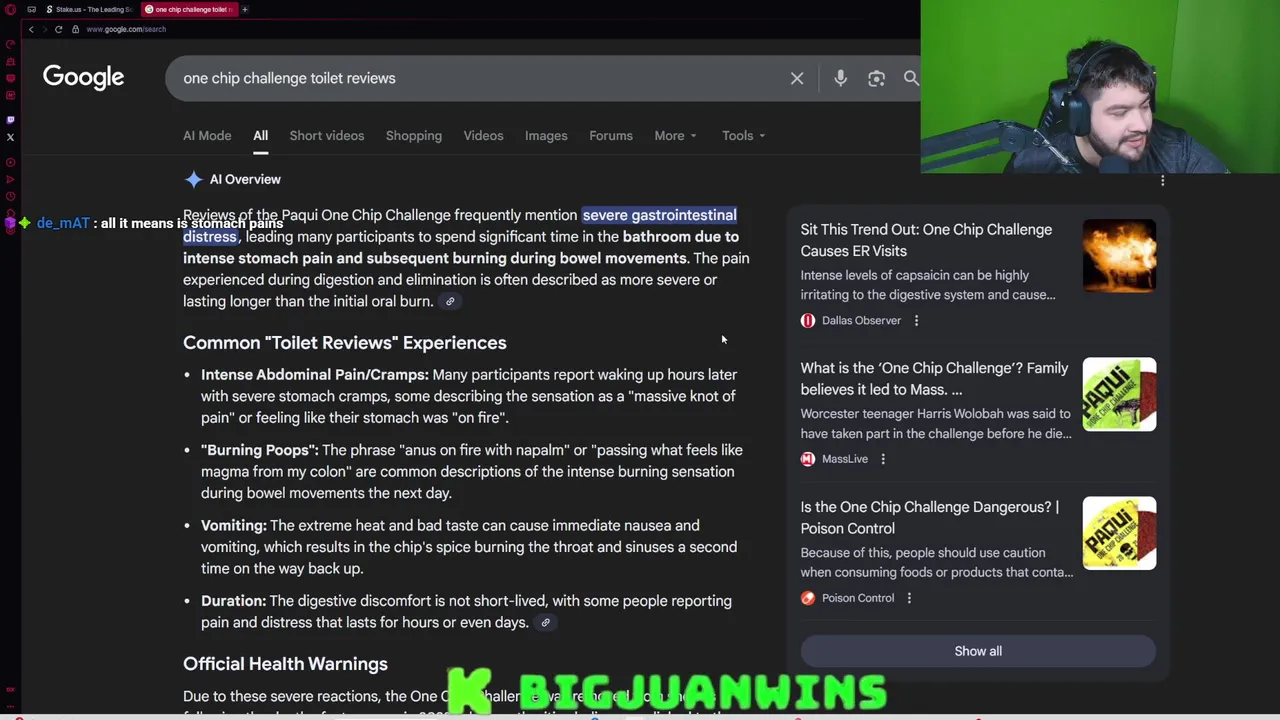Click the Google logo
1280x720 pixels.
(84, 78)
